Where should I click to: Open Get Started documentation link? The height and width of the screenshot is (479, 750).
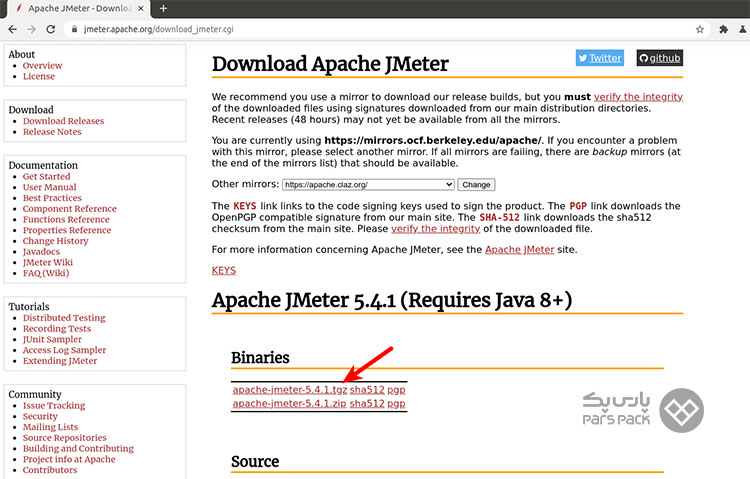(x=46, y=177)
